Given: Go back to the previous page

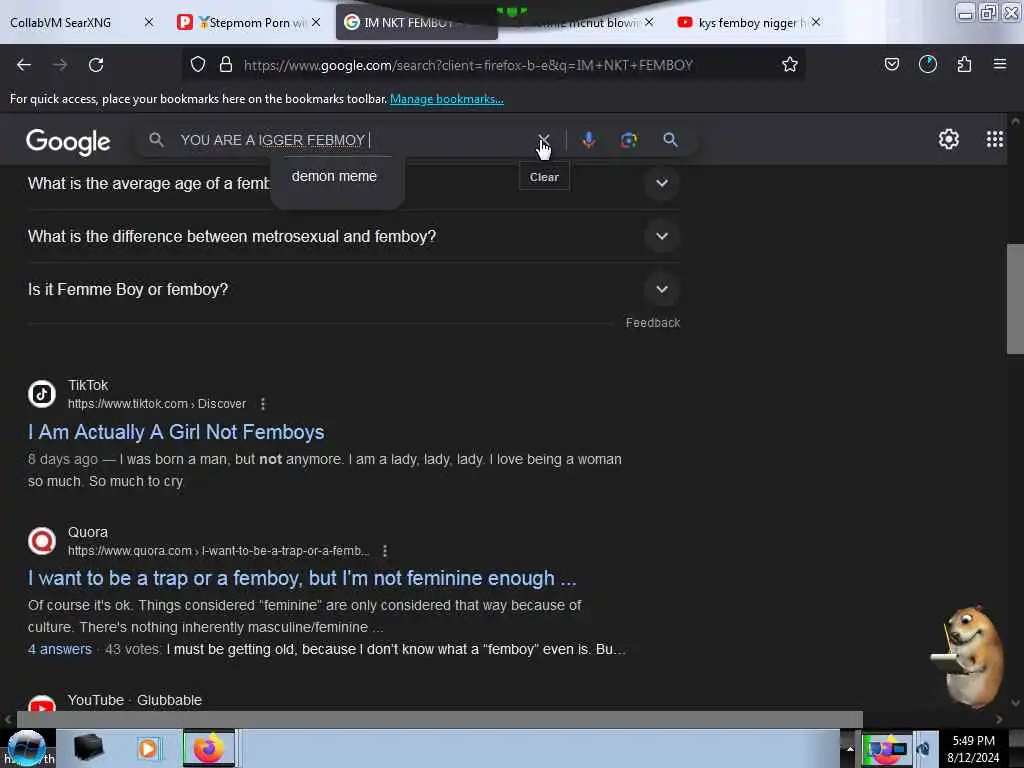Looking at the screenshot, I should click(24, 65).
